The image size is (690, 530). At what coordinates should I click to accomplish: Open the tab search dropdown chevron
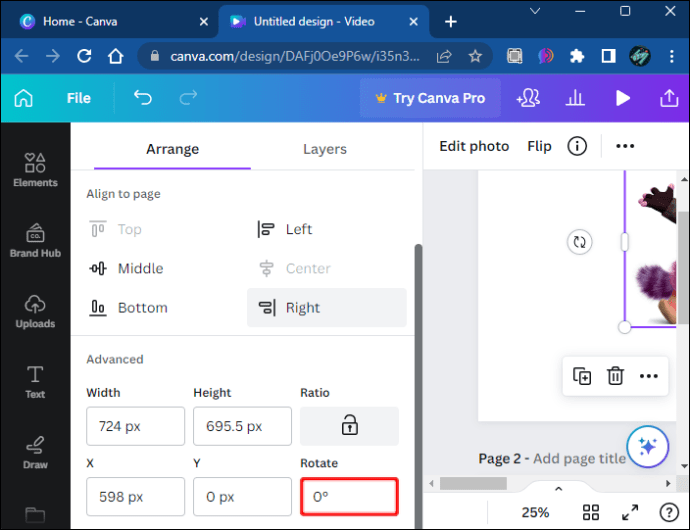coord(535,11)
